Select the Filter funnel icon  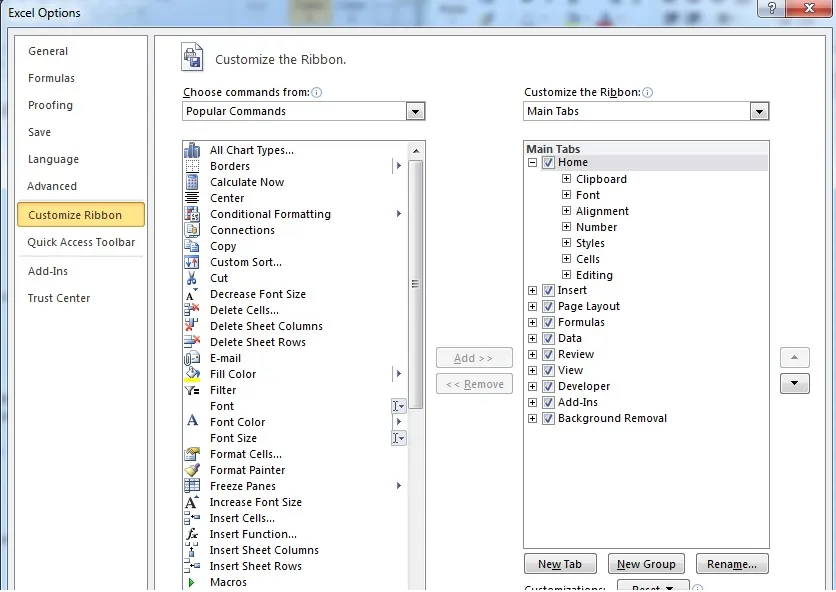click(x=192, y=391)
